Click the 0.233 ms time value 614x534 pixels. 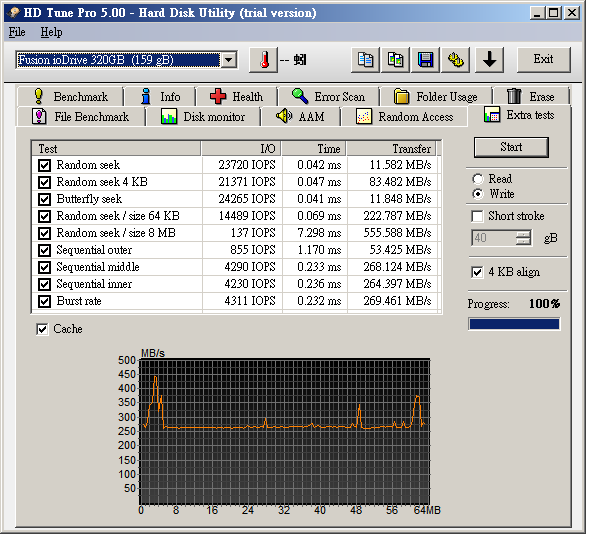(319, 267)
